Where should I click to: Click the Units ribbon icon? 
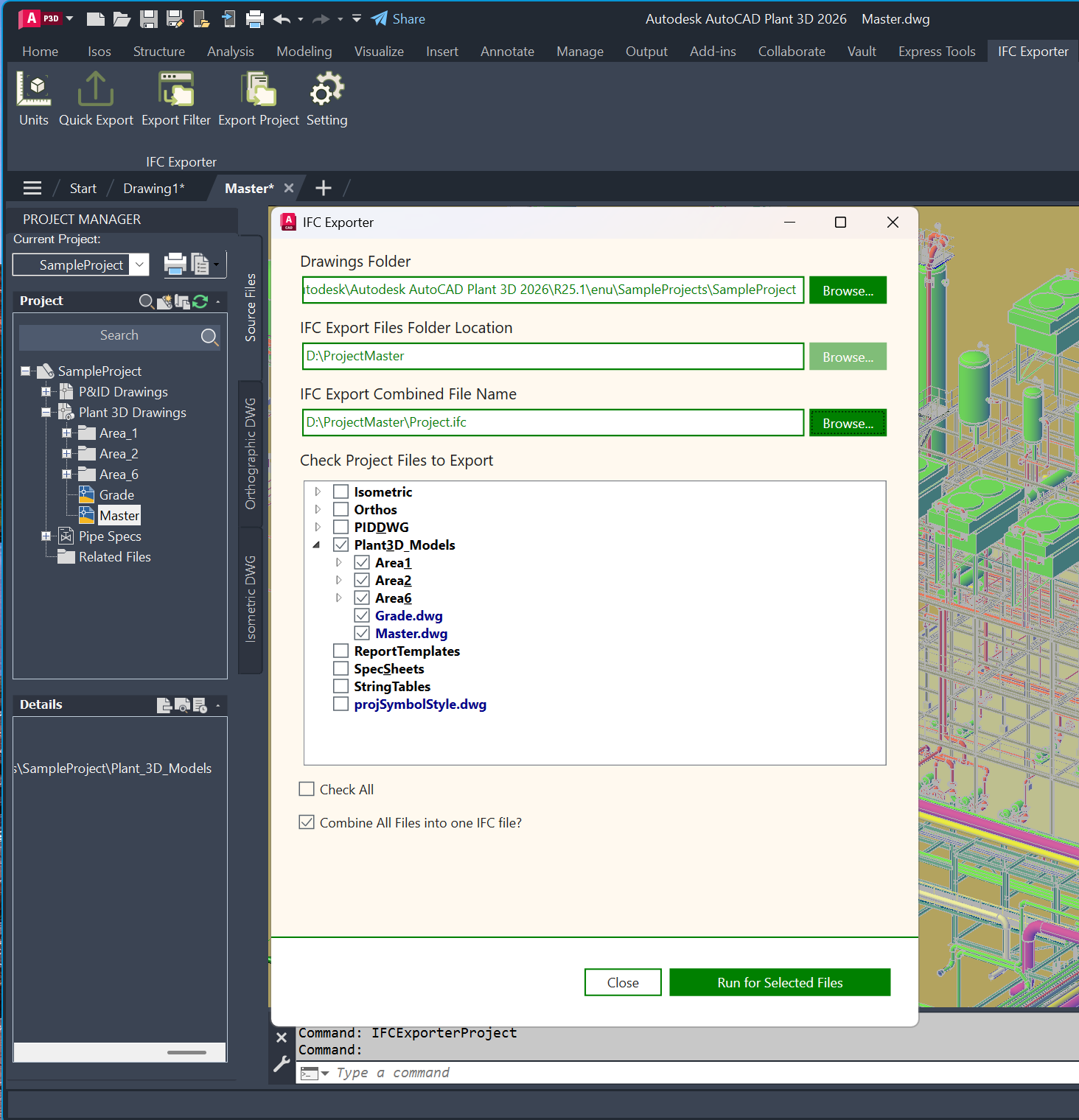point(34,90)
